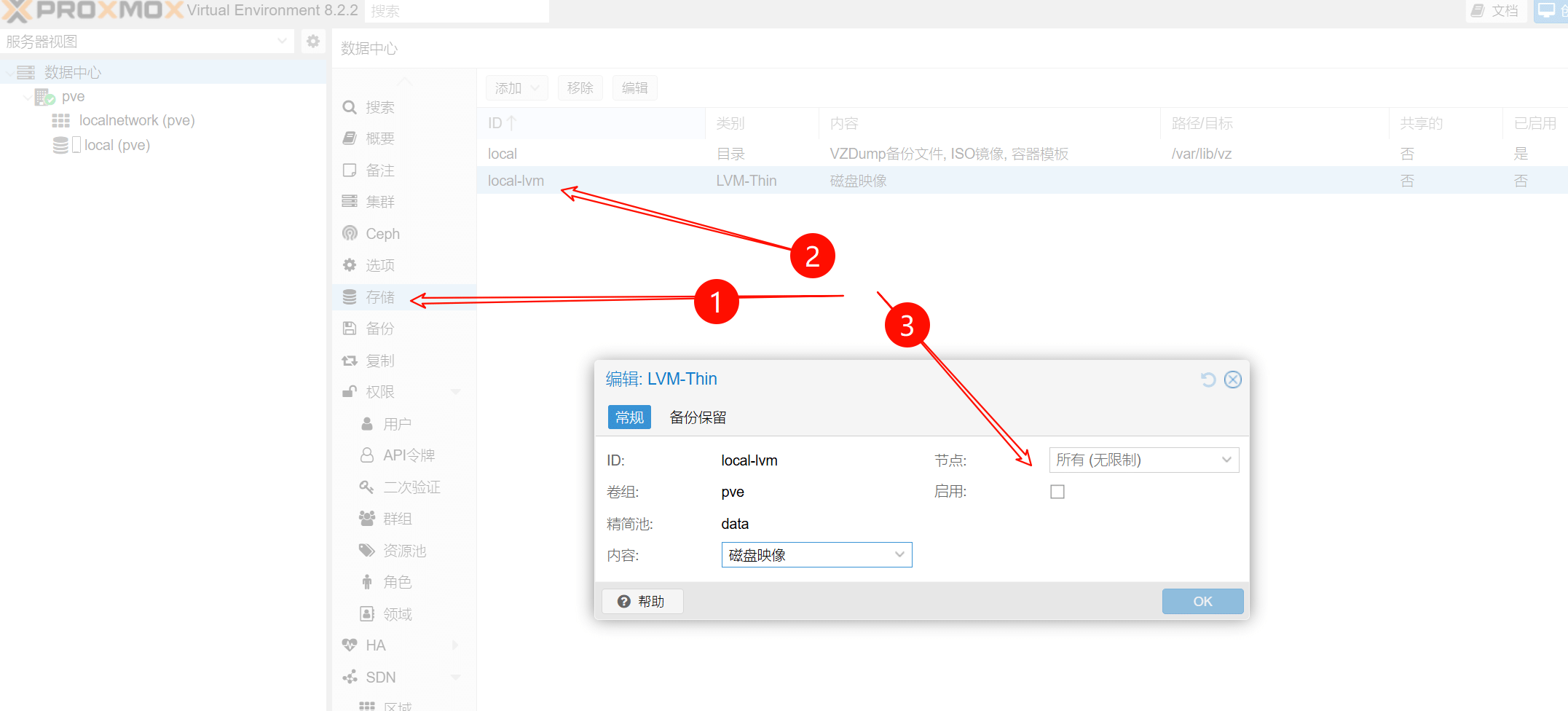Select the local-lvm storage row

coord(1023,181)
